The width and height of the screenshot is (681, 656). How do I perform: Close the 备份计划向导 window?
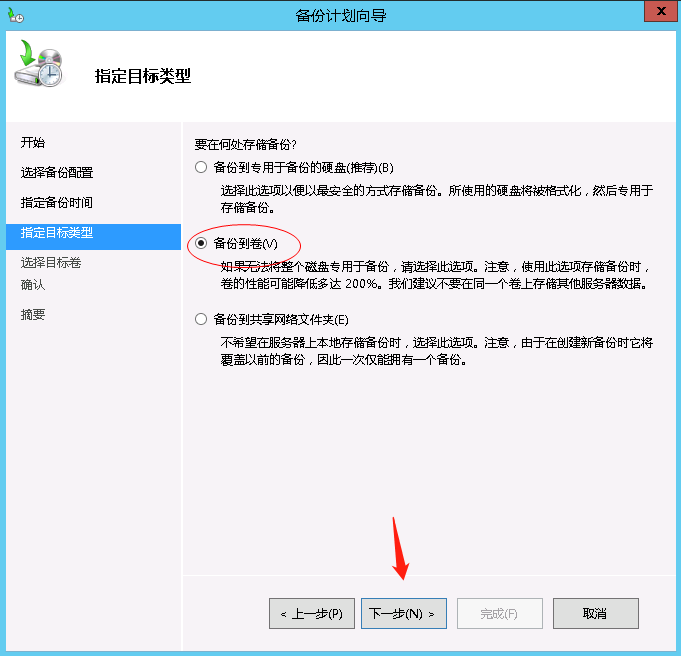coord(661,11)
